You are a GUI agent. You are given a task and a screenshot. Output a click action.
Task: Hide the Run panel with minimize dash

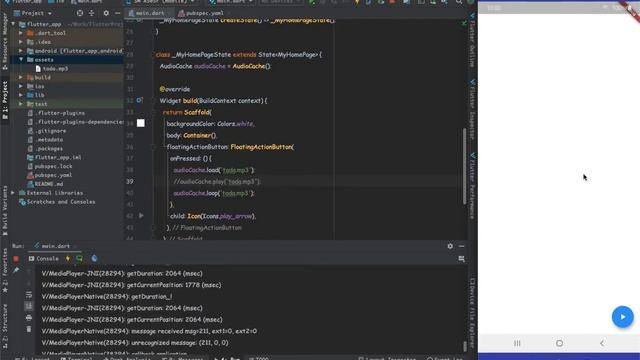point(461,246)
